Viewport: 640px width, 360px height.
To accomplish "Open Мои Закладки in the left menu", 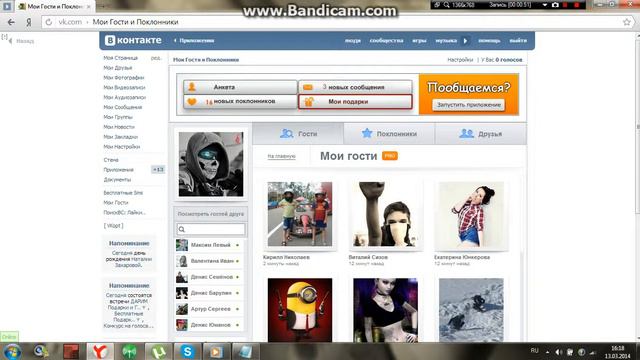I will coord(120,137).
